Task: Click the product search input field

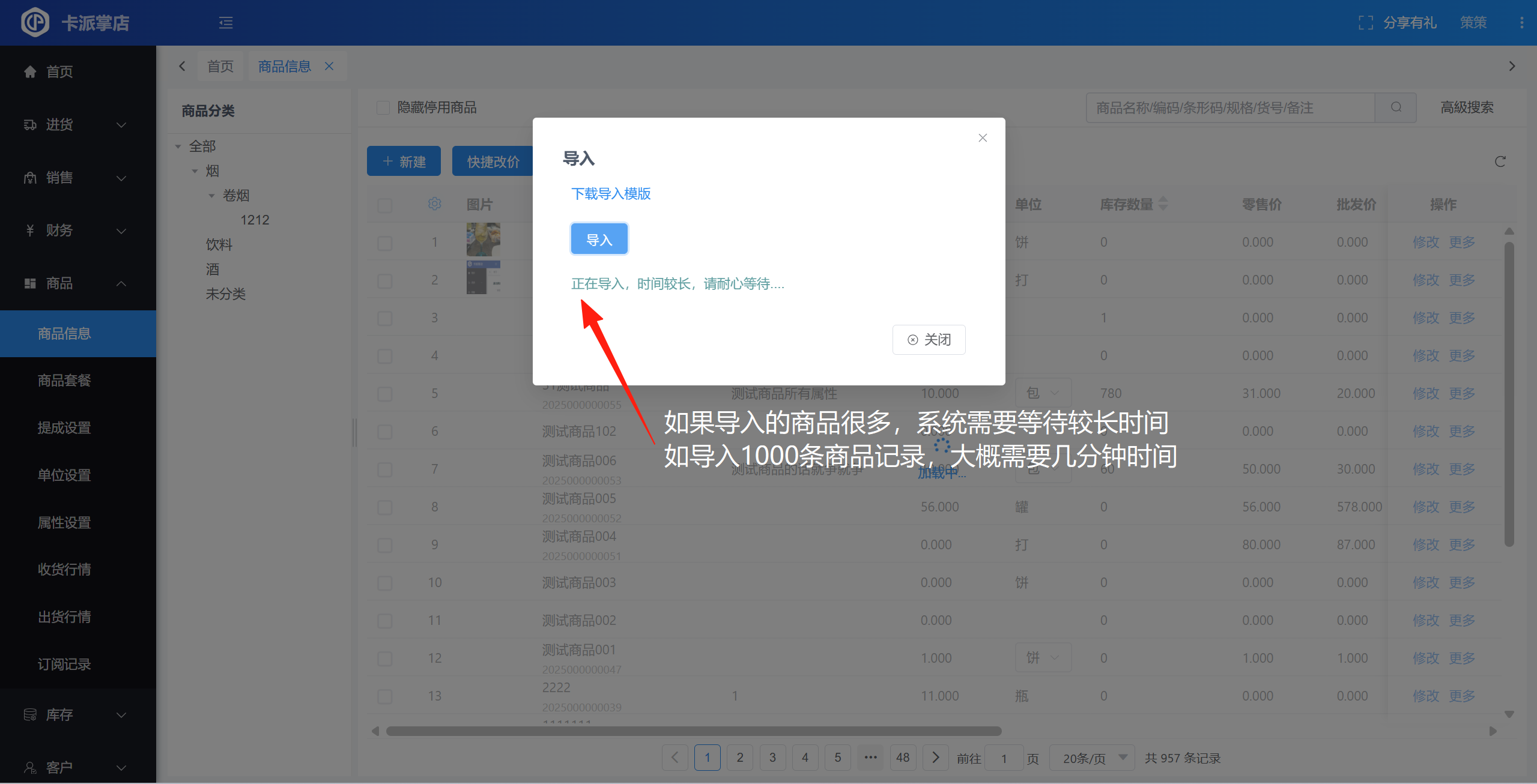Action: (1229, 107)
